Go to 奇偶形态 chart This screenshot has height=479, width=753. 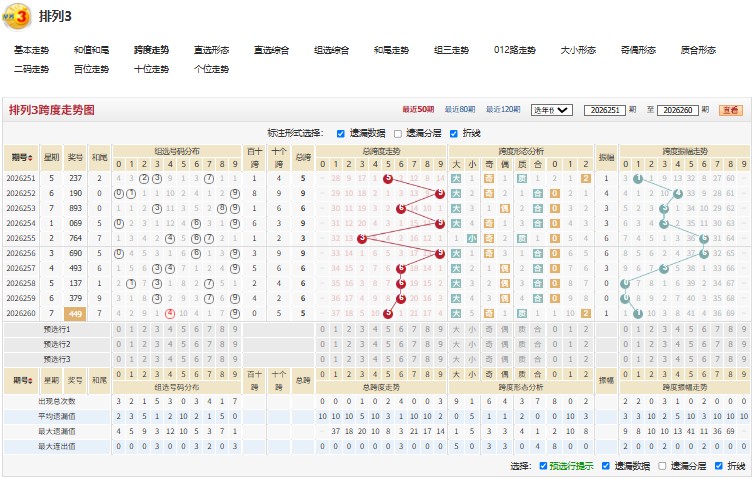(x=638, y=50)
